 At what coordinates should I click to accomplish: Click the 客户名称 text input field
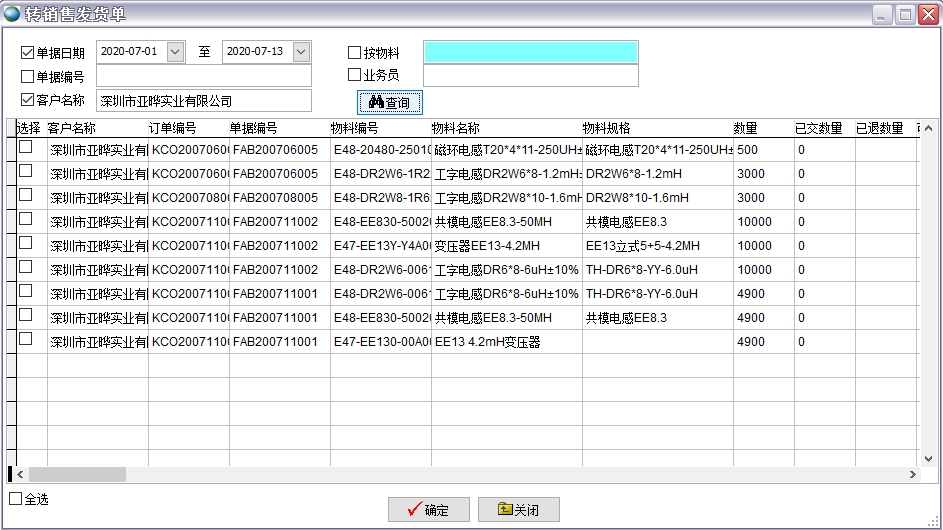pyautogui.click(x=203, y=101)
